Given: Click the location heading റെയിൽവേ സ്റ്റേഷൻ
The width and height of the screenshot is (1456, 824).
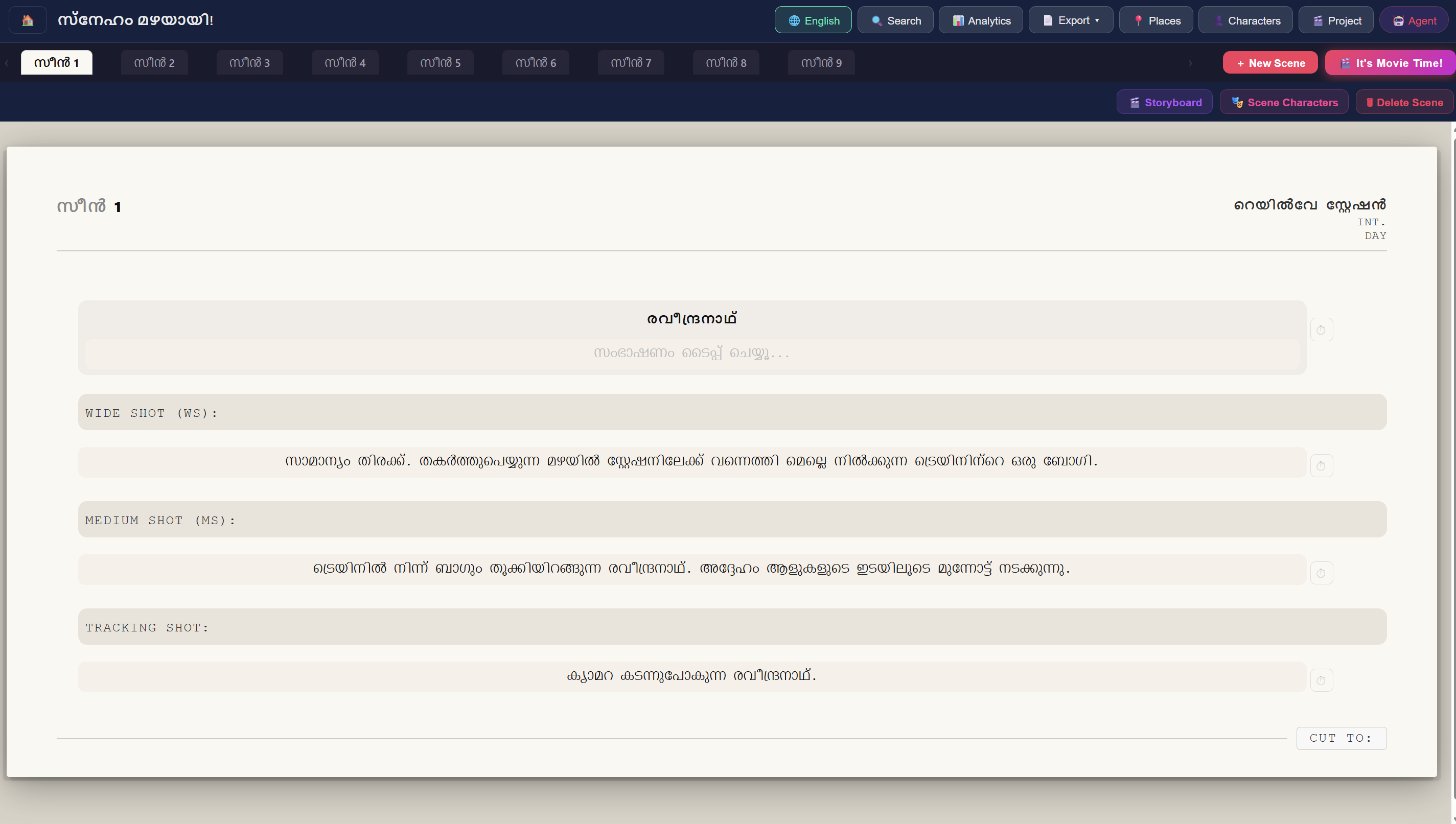Looking at the screenshot, I should (x=1310, y=205).
